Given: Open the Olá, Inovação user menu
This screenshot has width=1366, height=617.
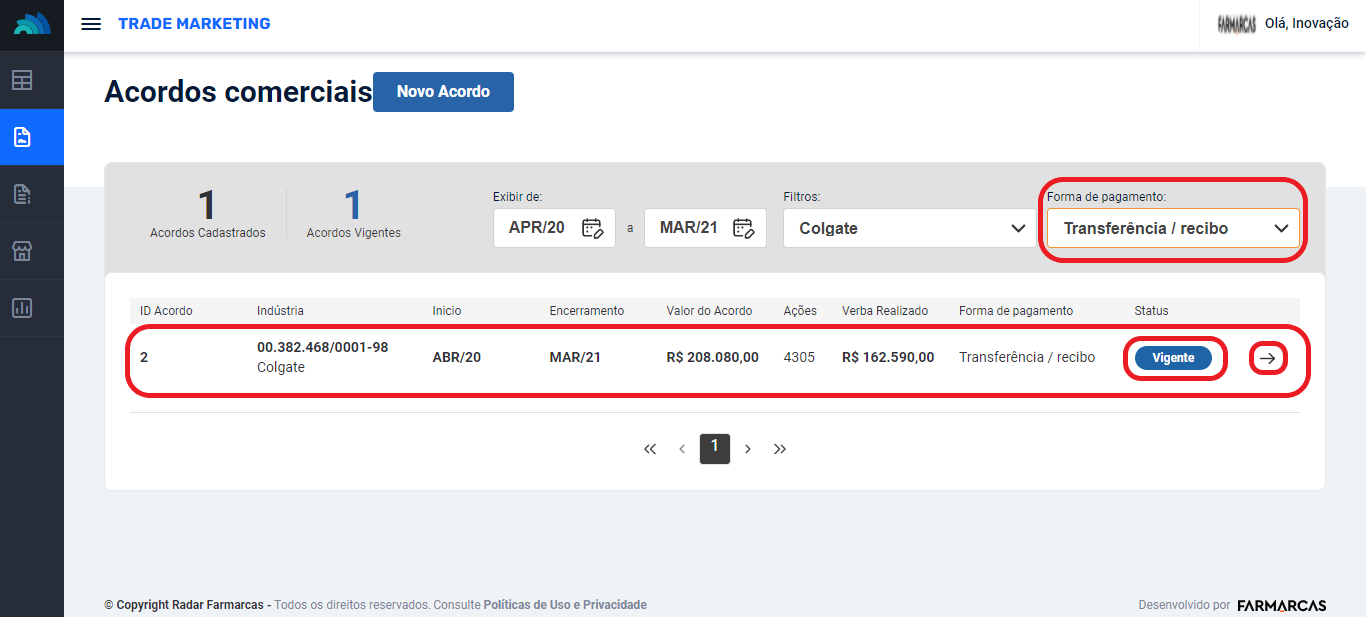Looking at the screenshot, I should (1283, 24).
